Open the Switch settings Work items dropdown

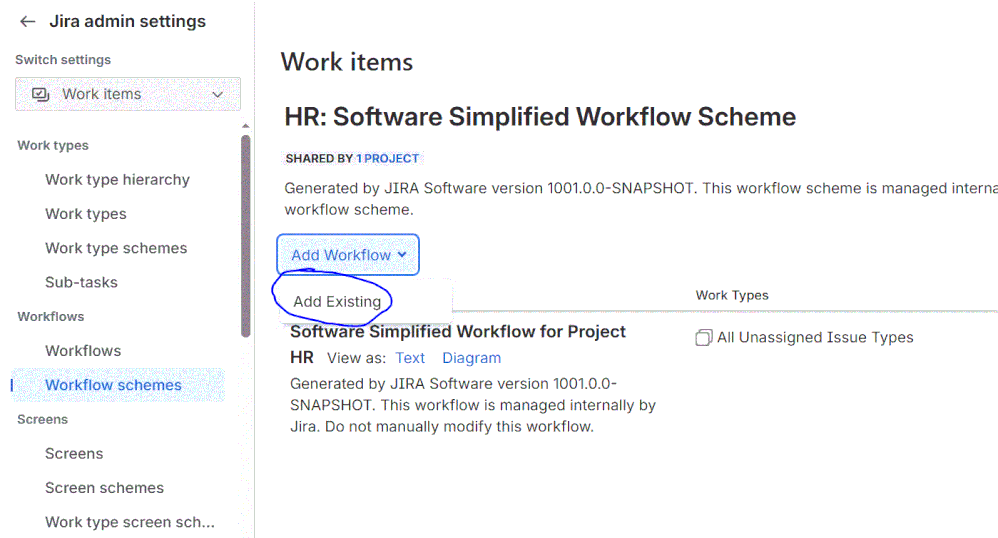pyautogui.click(x=128, y=94)
